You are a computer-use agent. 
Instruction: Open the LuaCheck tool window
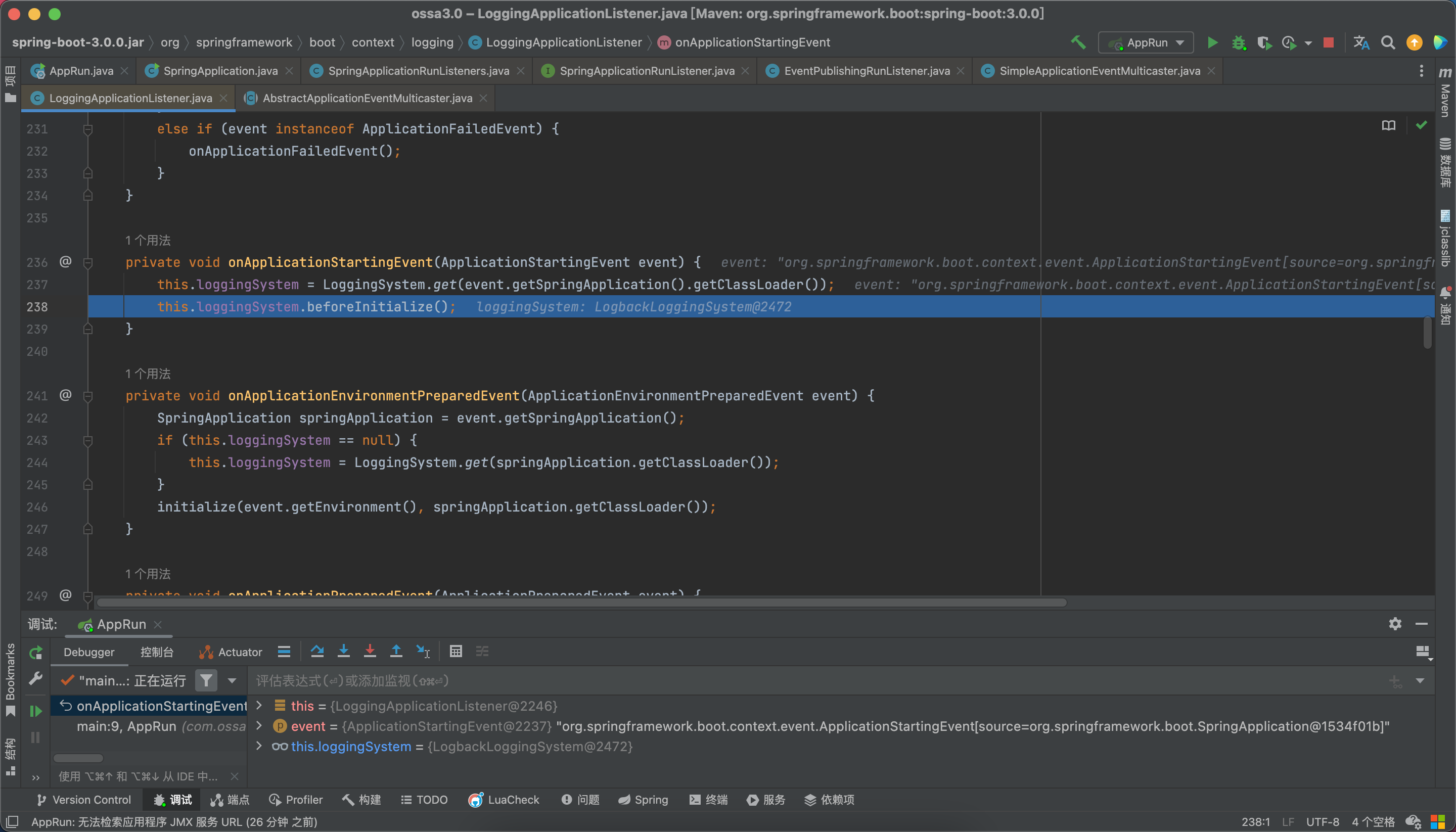504,800
